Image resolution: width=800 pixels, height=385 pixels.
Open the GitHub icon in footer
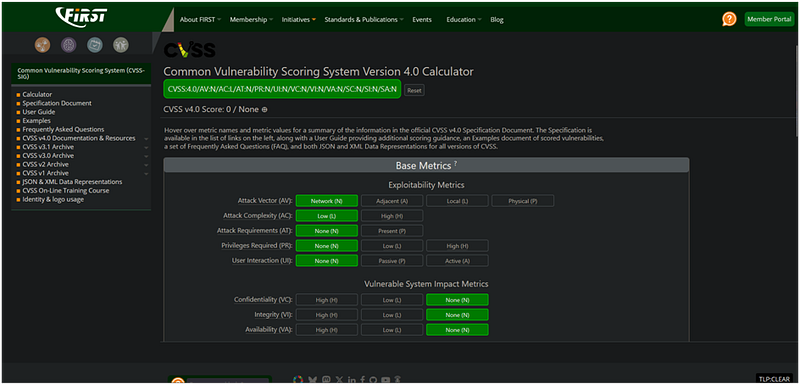pyautogui.click(x=373, y=380)
